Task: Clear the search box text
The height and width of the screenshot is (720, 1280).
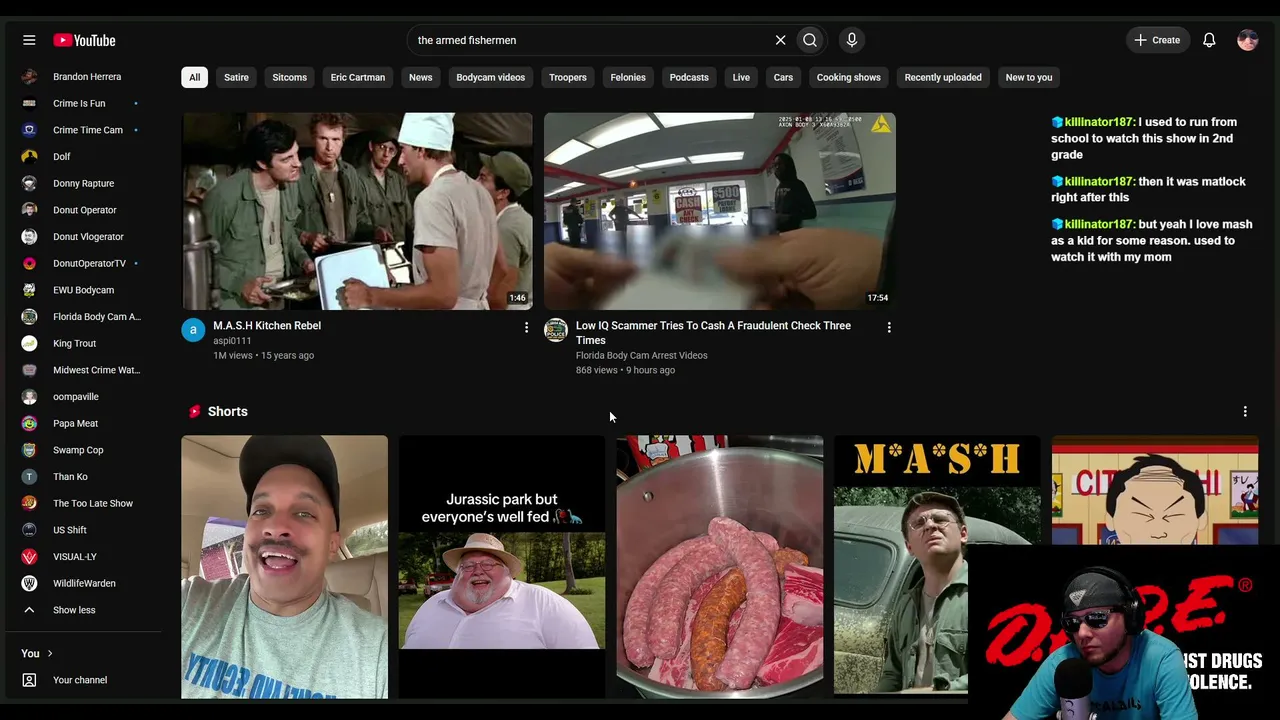Action: pos(780,40)
